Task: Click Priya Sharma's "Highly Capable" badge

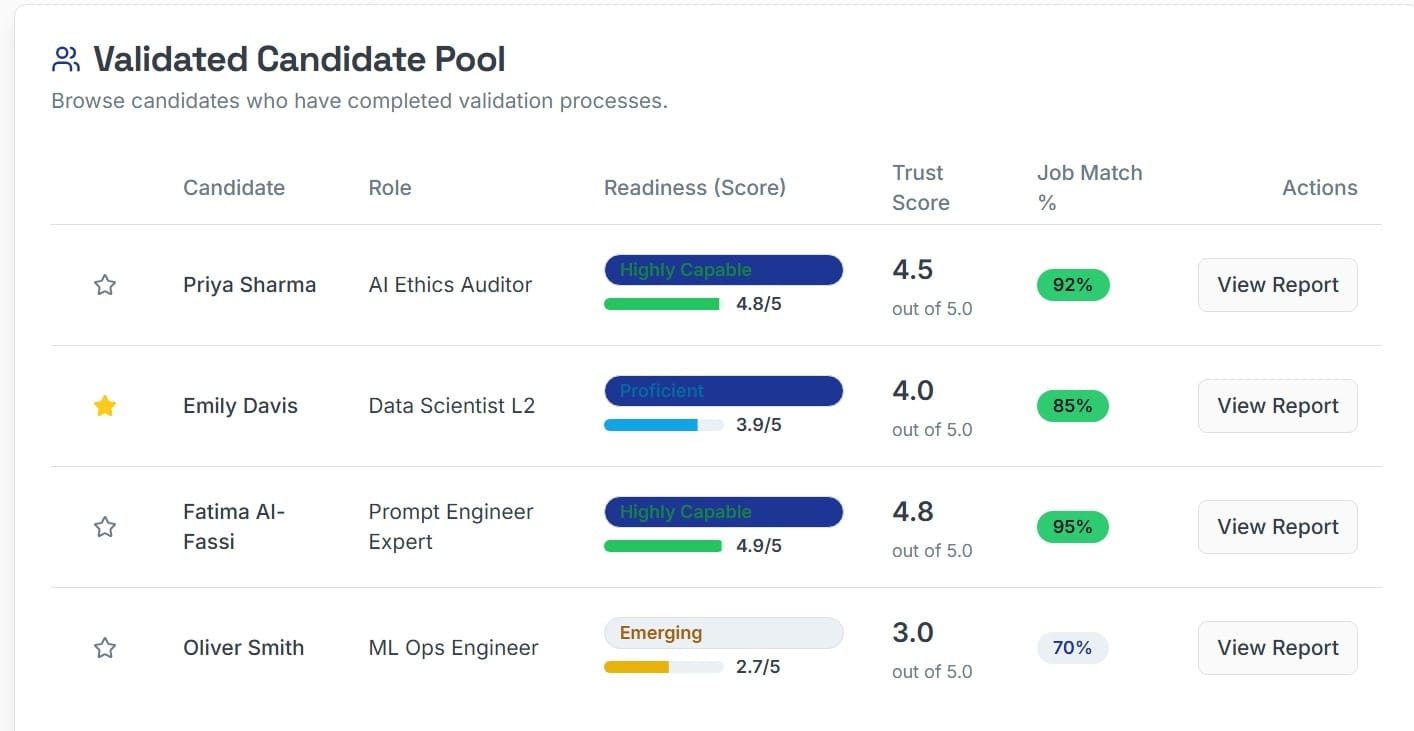Action: [723, 269]
